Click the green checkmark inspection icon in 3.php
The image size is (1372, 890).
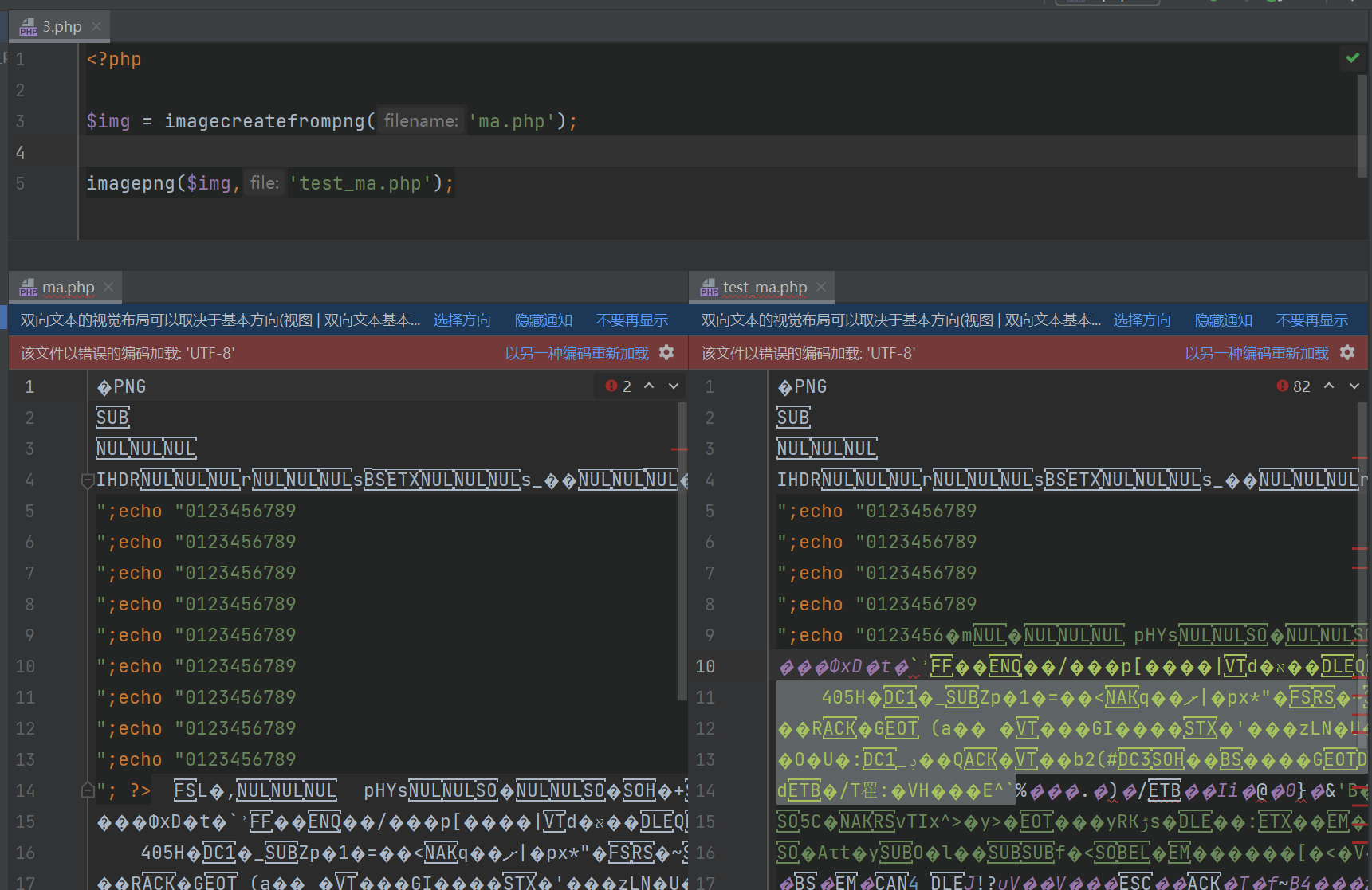point(1353,58)
